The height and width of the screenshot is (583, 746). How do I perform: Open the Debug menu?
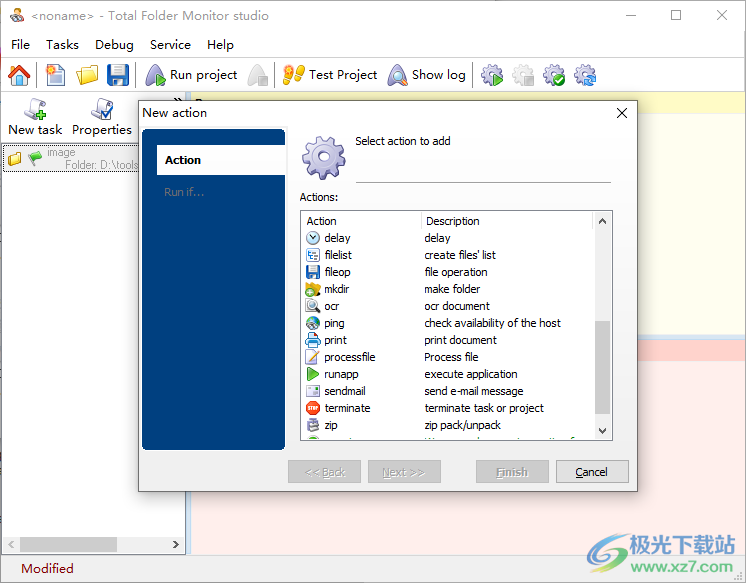pos(114,45)
